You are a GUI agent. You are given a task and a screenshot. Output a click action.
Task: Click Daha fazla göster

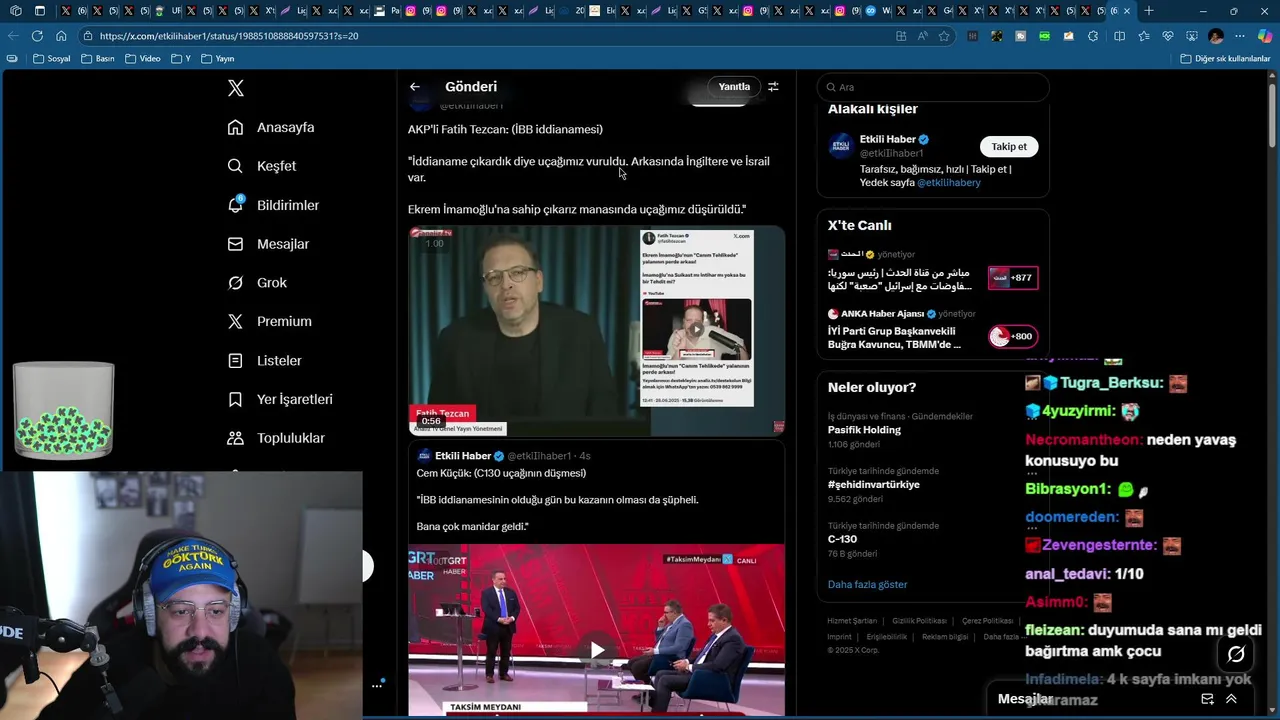pyautogui.click(x=867, y=584)
